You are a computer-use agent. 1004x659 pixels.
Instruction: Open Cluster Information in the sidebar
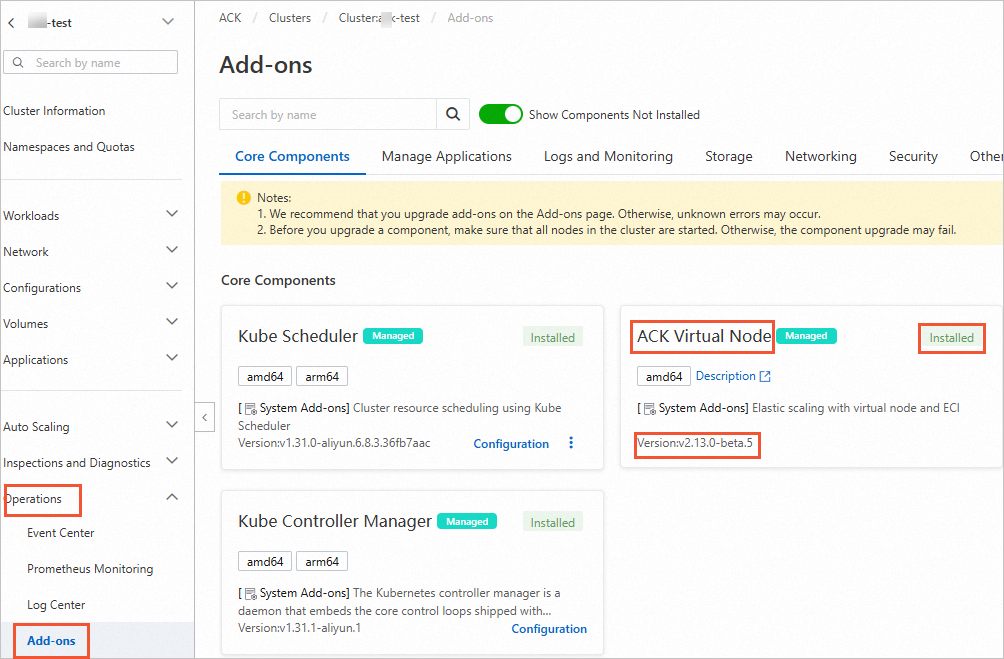(54, 111)
